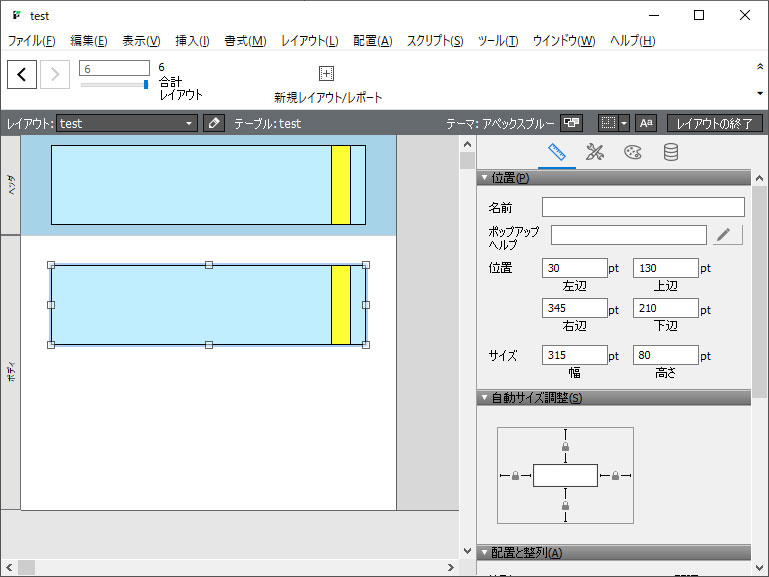This screenshot has height=577, width=769.
Task: Select the light blue rectangle in header
Action: 191,185
